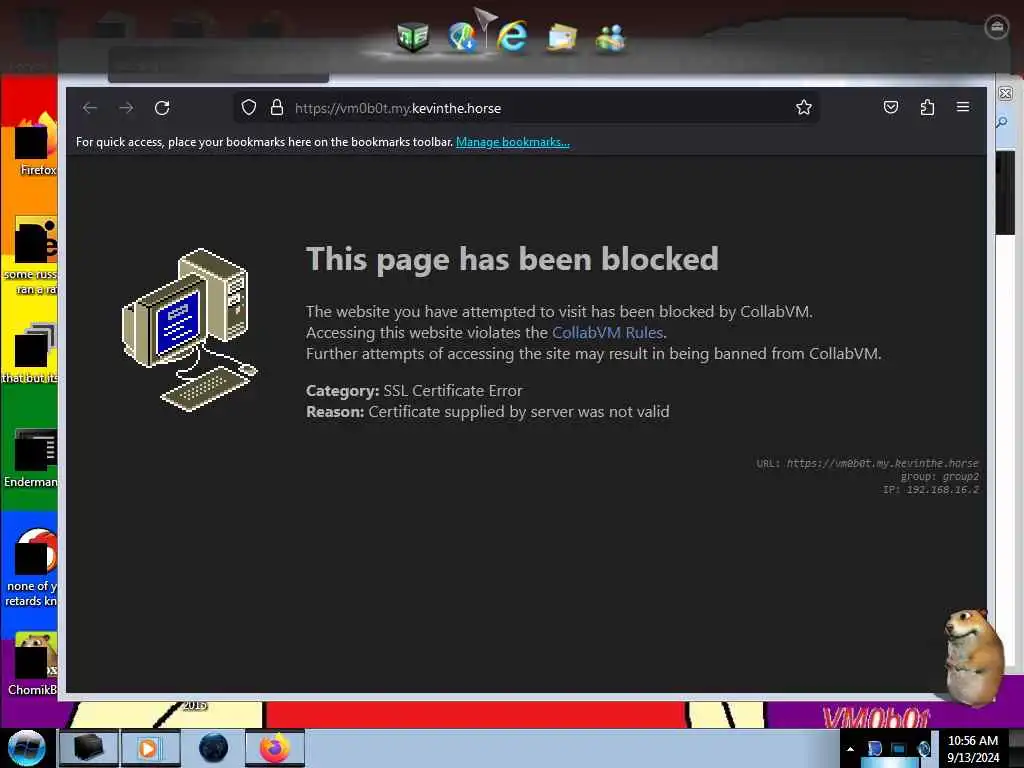The height and width of the screenshot is (768, 1024).
Task: Click the IP 192.168.16.2 footer text
Action: coord(931,490)
